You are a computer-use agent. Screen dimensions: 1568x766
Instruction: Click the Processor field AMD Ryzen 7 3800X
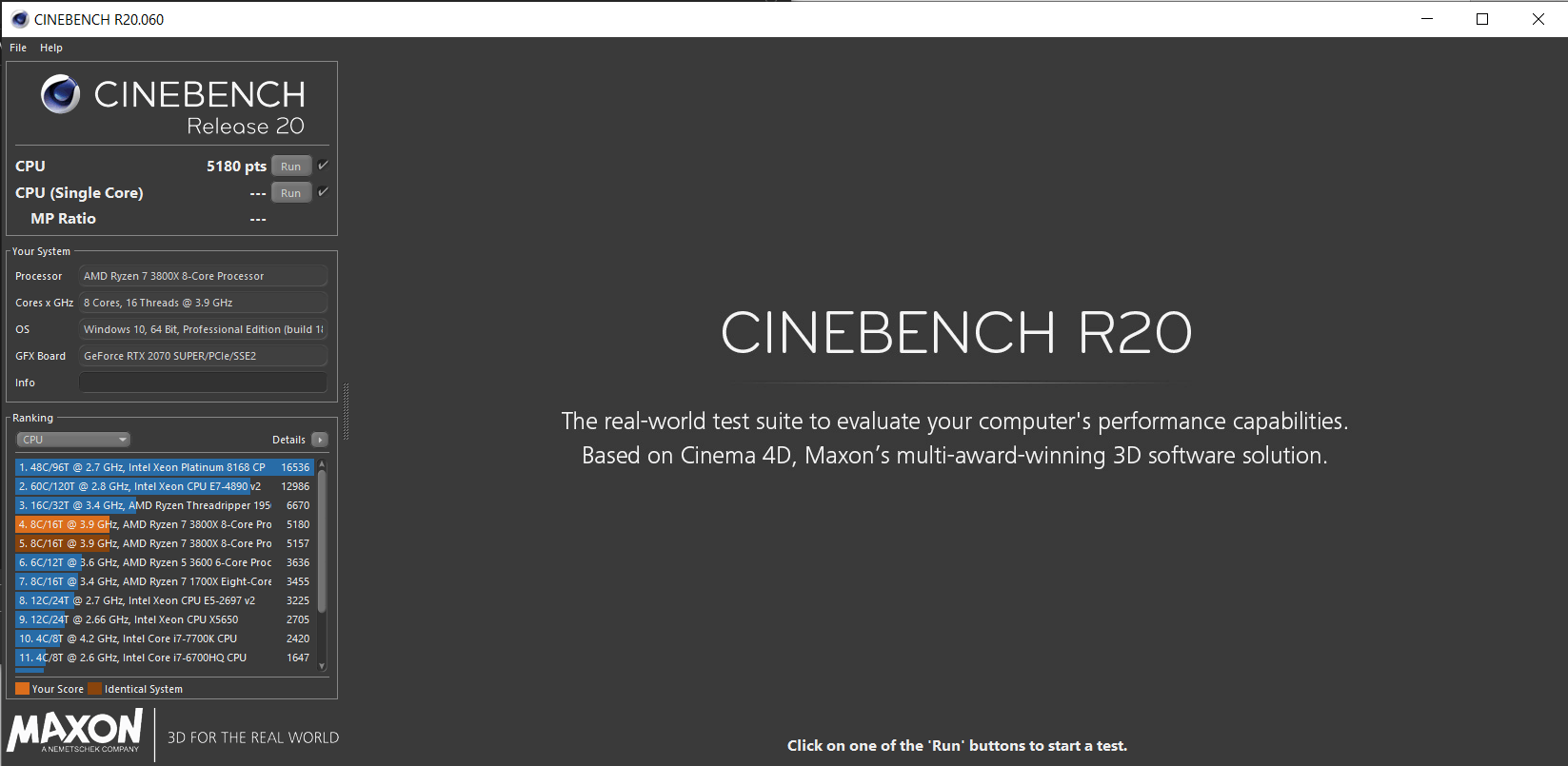(x=203, y=276)
